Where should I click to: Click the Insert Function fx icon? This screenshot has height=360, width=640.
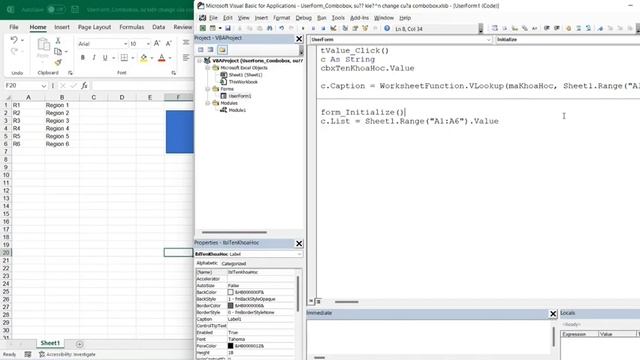point(84,86)
